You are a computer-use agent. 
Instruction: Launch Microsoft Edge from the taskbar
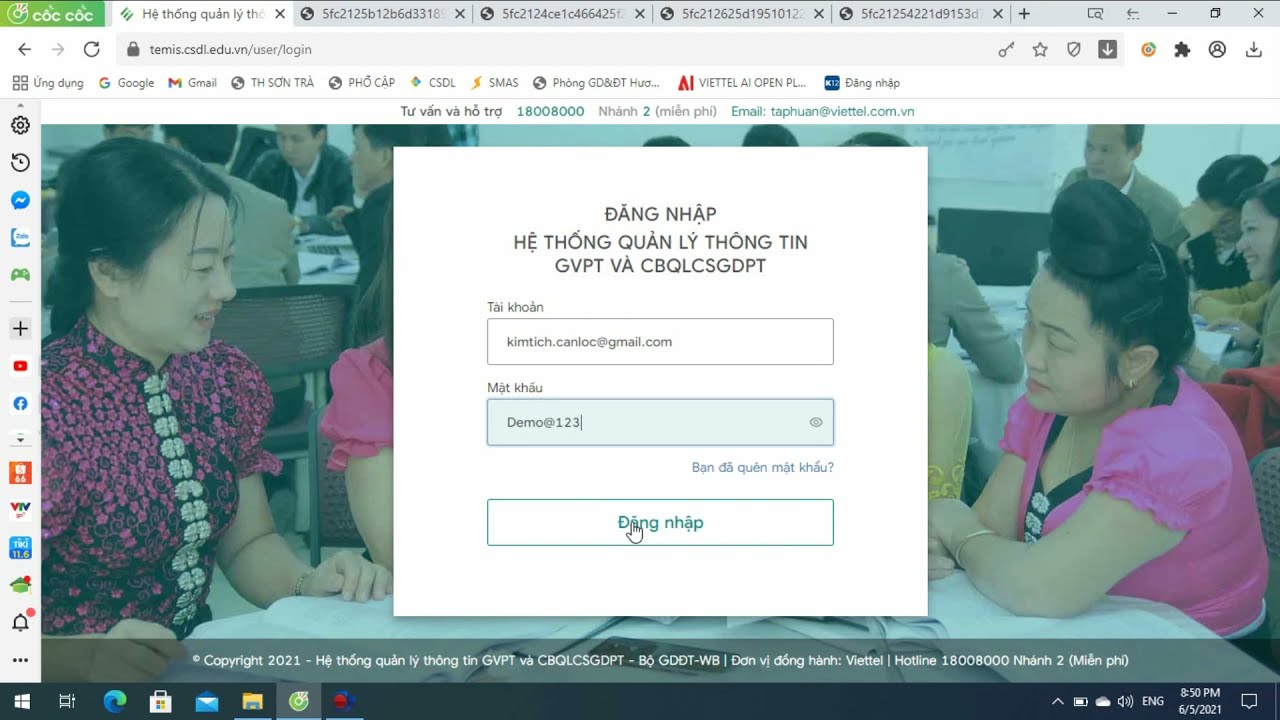pyautogui.click(x=115, y=701)
